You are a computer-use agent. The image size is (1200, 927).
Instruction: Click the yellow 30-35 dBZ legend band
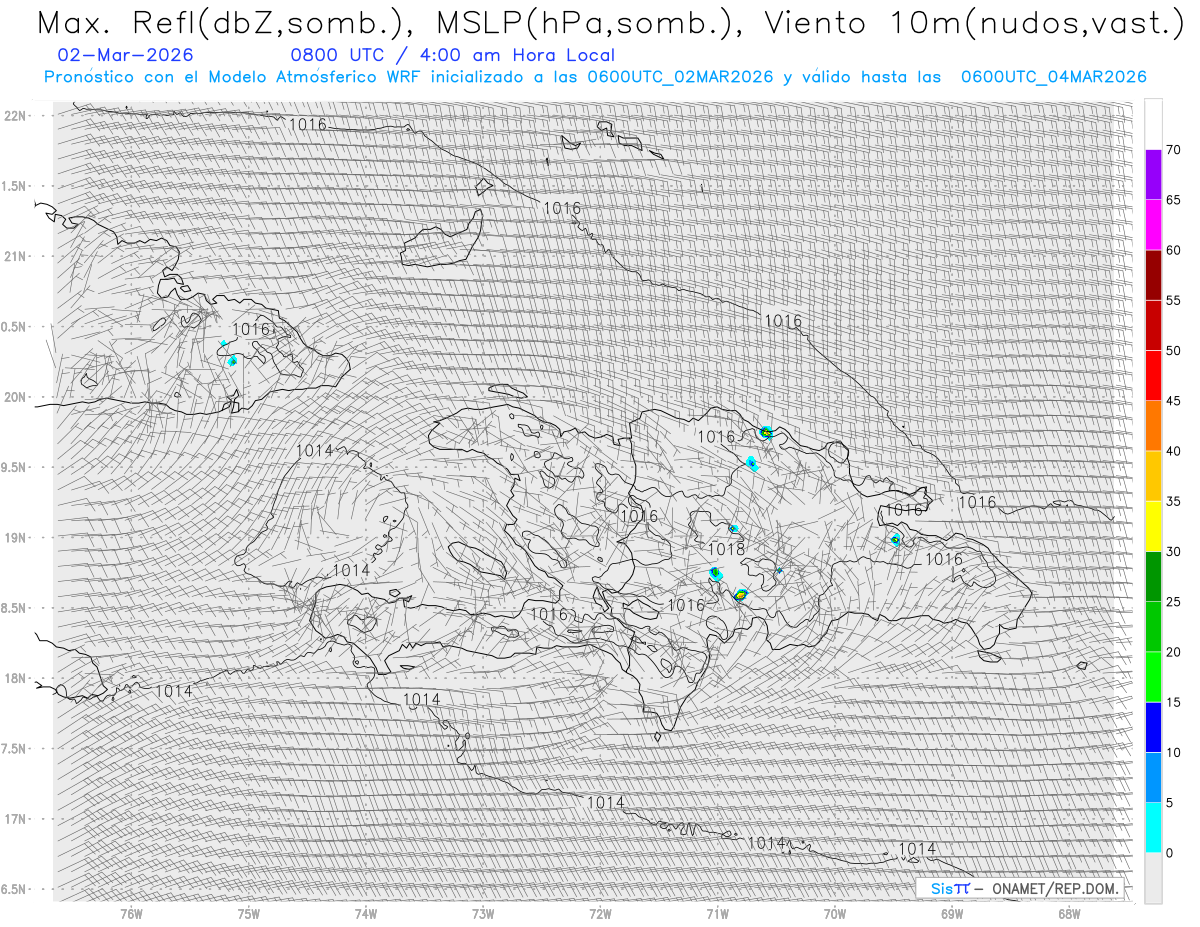(1153, 526)
